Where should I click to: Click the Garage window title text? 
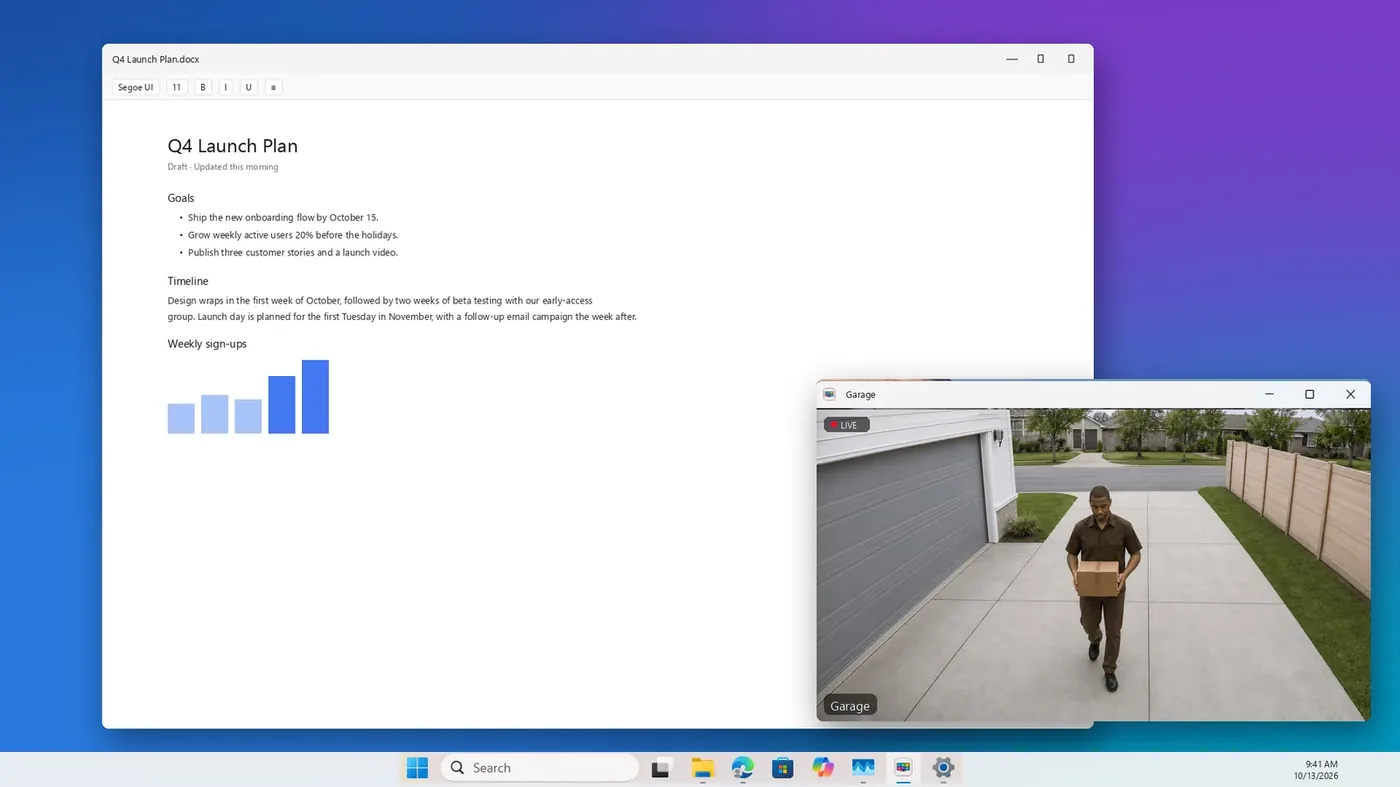tap(860, 394)
